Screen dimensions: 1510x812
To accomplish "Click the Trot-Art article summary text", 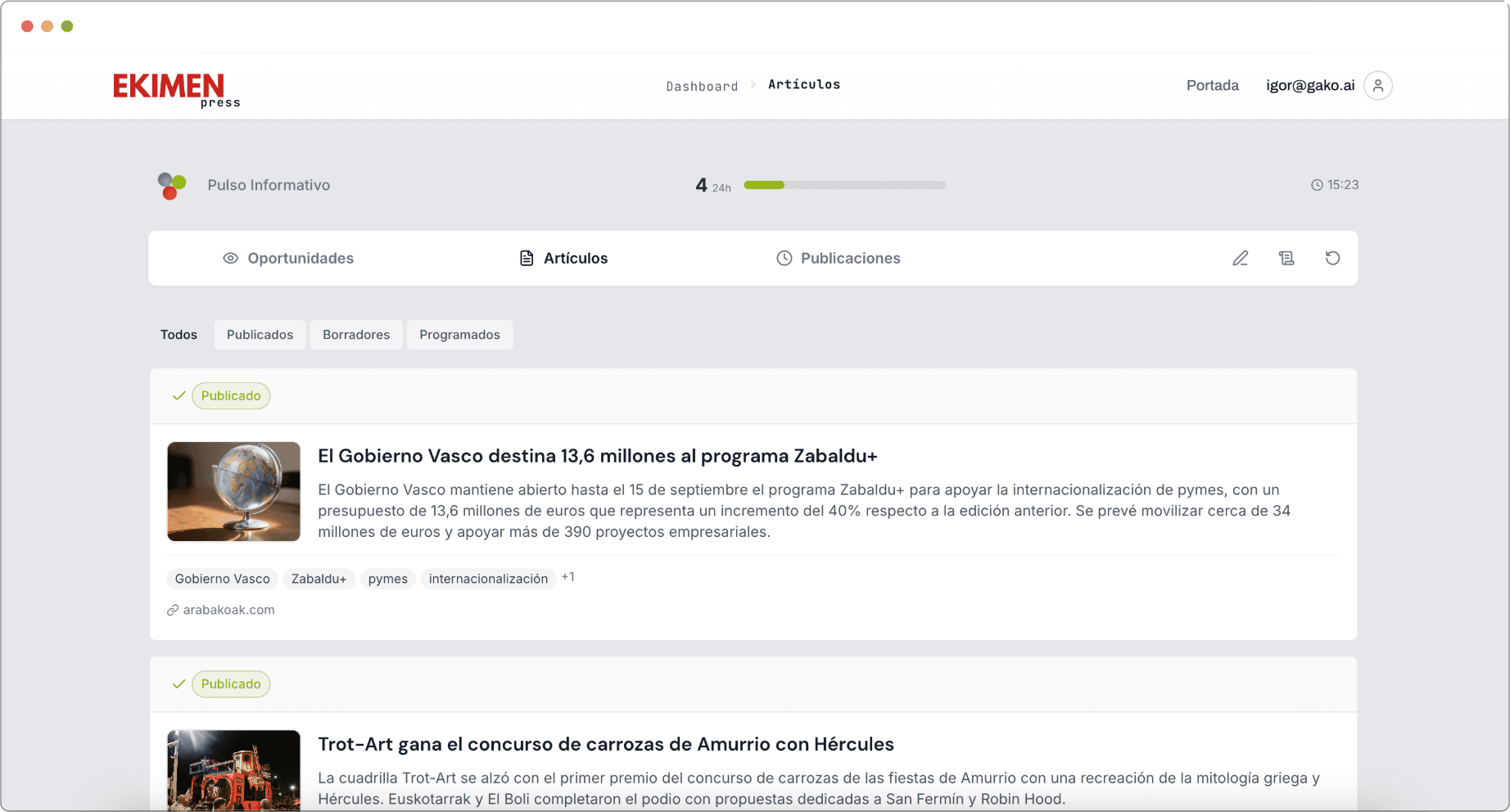I will [819, 789].
